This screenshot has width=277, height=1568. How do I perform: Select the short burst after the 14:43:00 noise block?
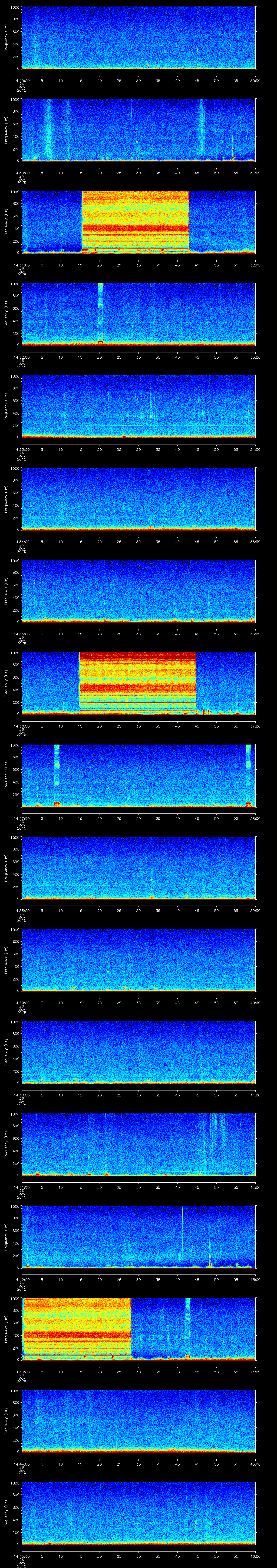click(x=187, y=1309)
